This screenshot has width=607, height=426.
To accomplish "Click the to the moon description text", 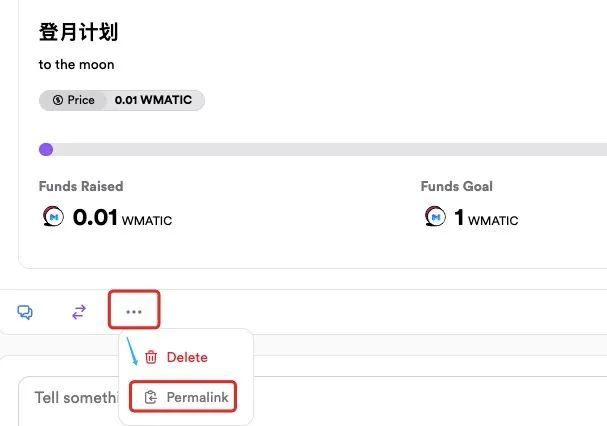I will click(x=76, y=64).
